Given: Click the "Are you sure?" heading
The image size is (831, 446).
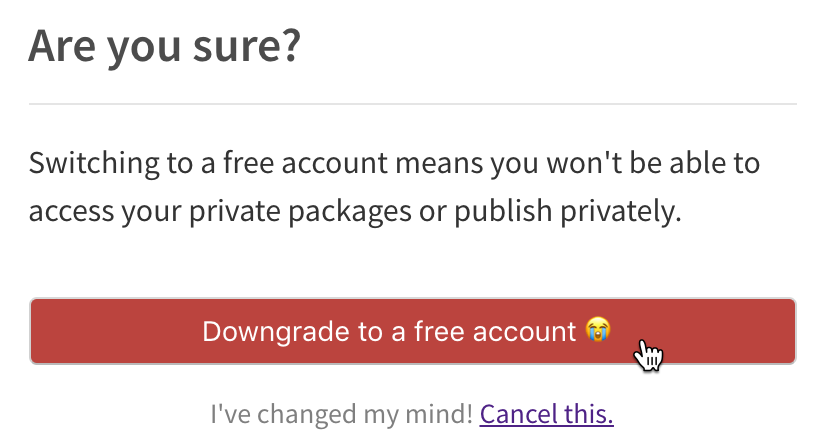Looking at the screenshot, I should coord(165,46).
